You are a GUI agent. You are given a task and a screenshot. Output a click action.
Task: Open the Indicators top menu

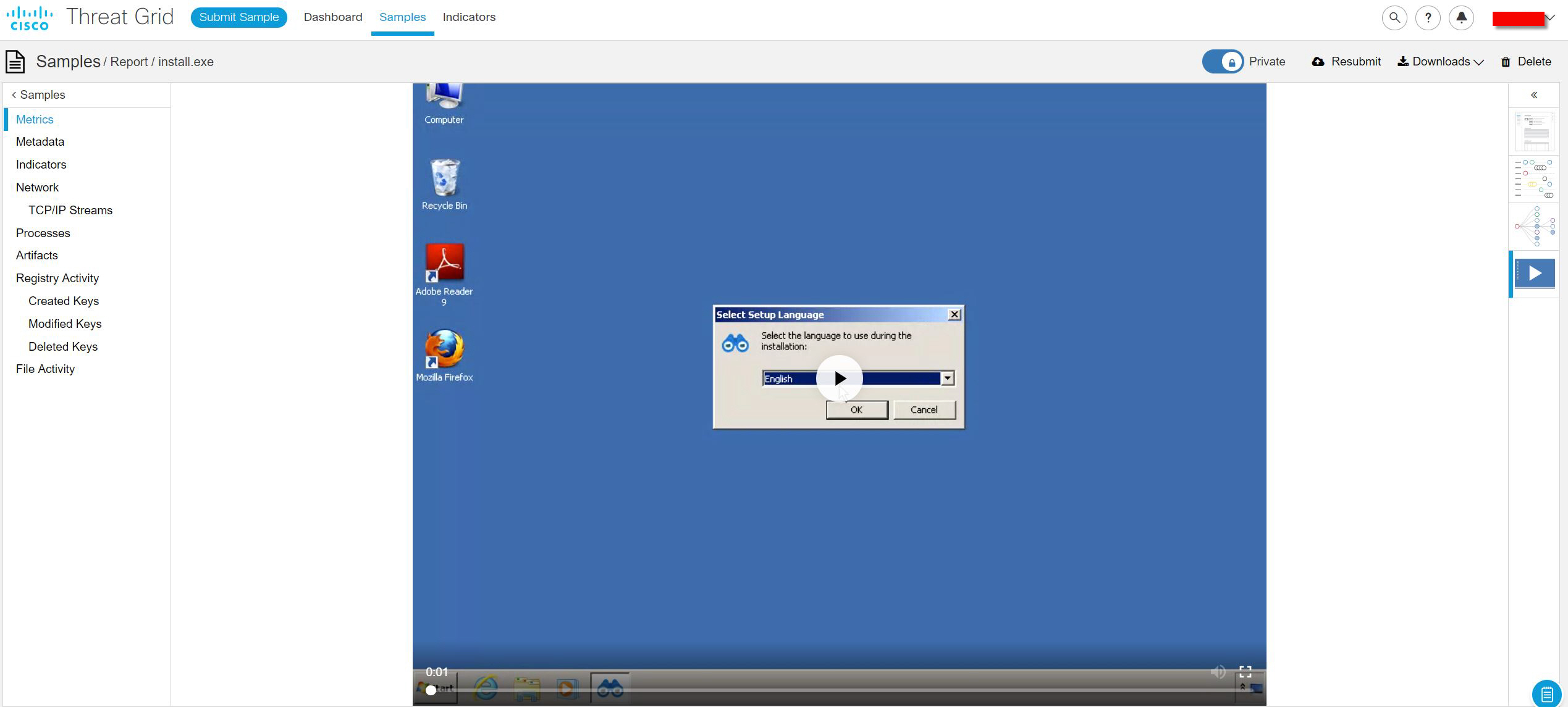click(469, 17)
